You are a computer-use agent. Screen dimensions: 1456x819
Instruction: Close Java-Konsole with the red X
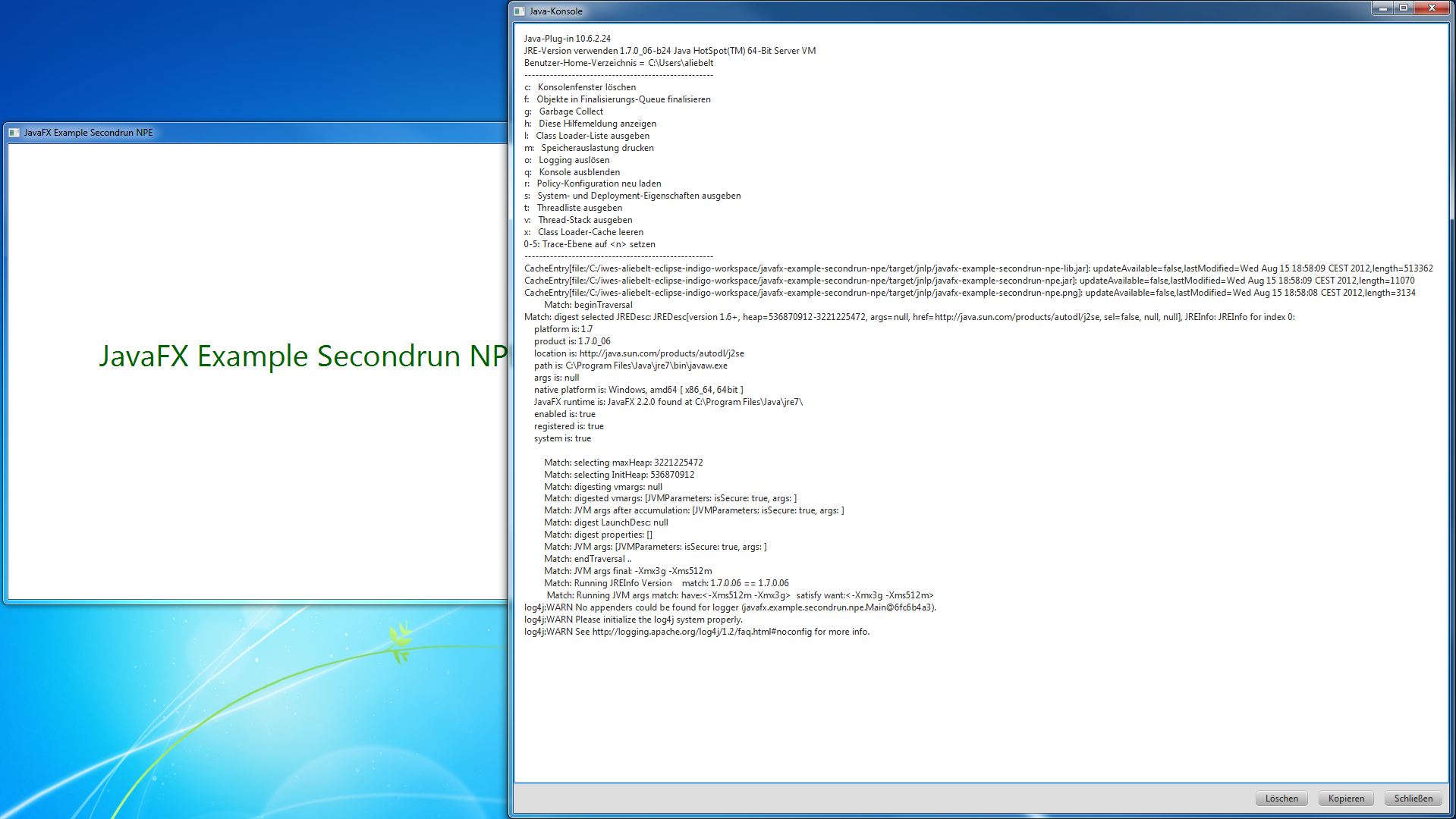1432,8
